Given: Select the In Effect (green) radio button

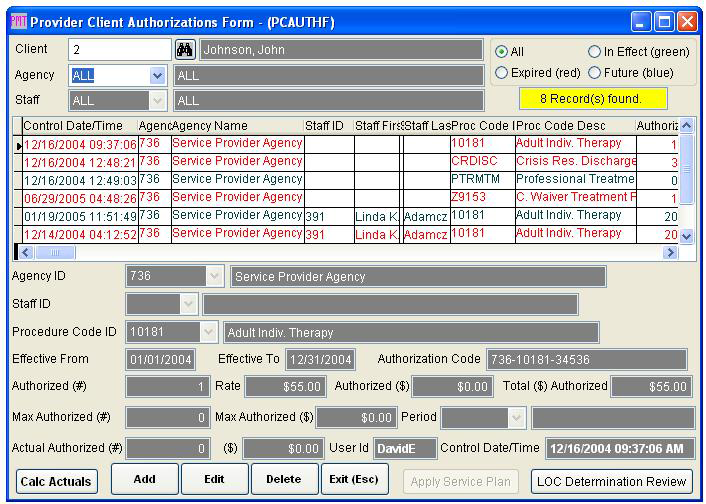Looking at the screenshot, I should (595, 51).
